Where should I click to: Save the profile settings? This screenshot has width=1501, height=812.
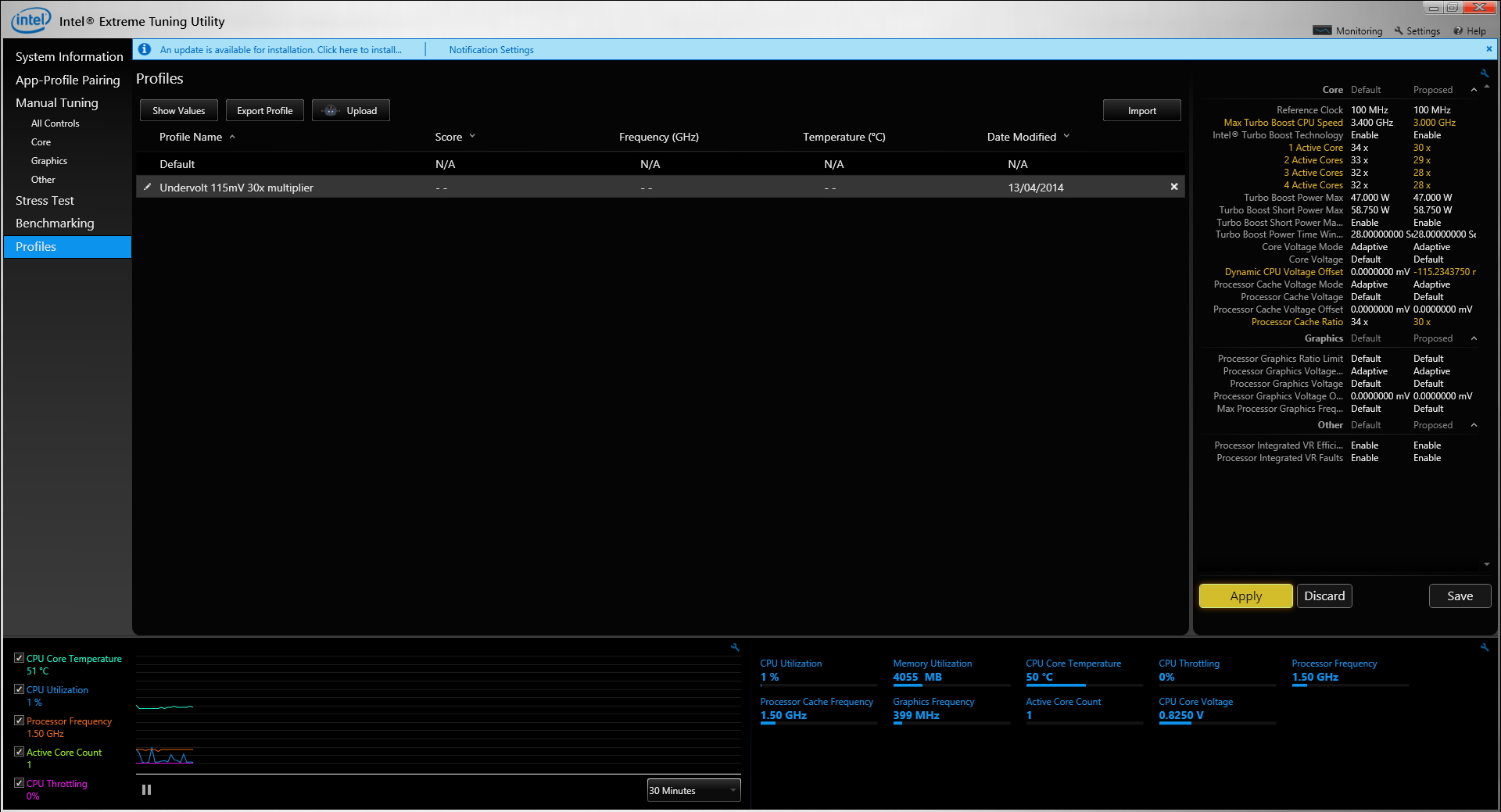(x=1460, y=596)
